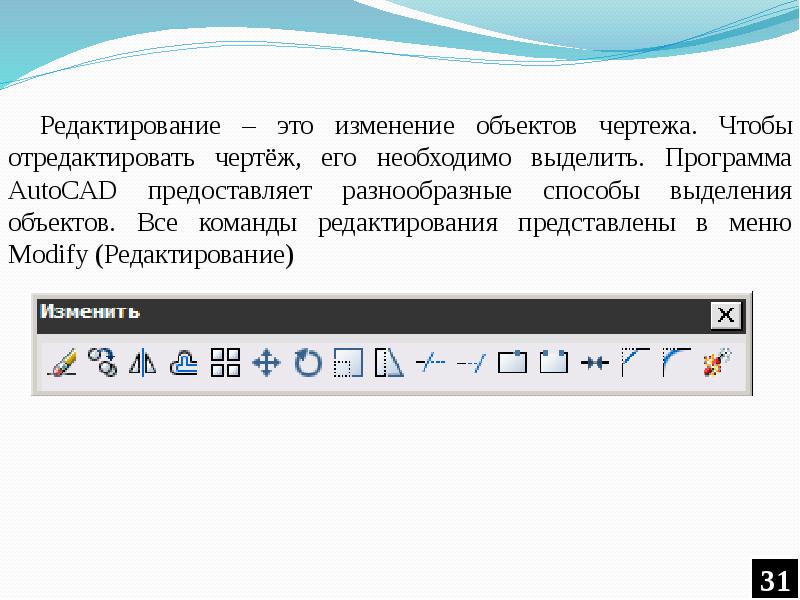Select the Fillet tool icon
The height and width of the screenshot is (600, 800).
coord(677,362)
